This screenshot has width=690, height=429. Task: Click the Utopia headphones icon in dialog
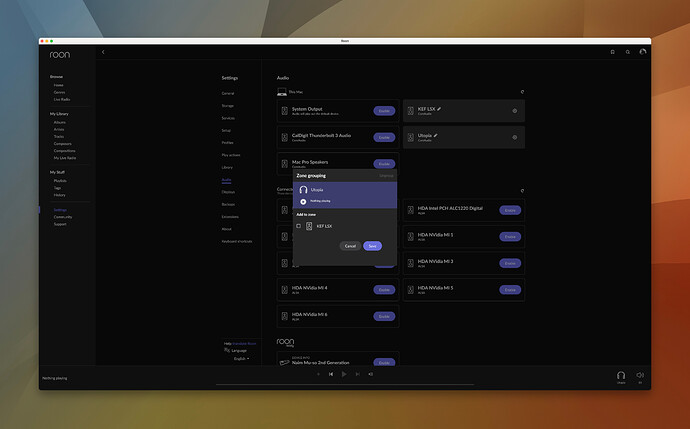pyautogui.click(x=303, y=190)
